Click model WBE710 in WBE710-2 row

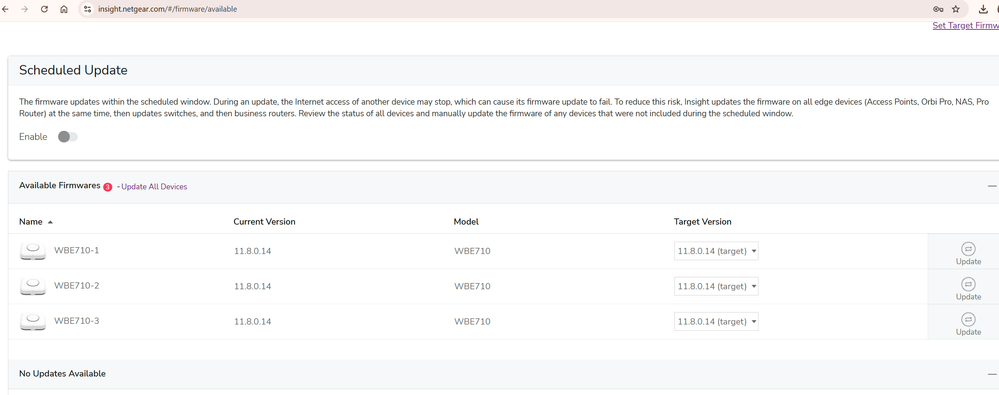tap(472, 286)
